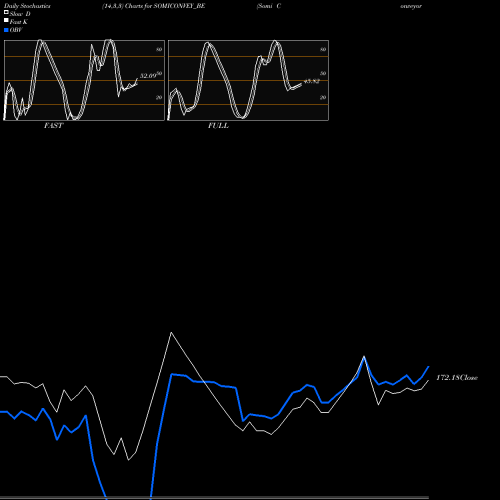The height and width of the screenshot is (500, 500).
Task: Click the 52.69 value in FAST chart
Action: [148, 76]
